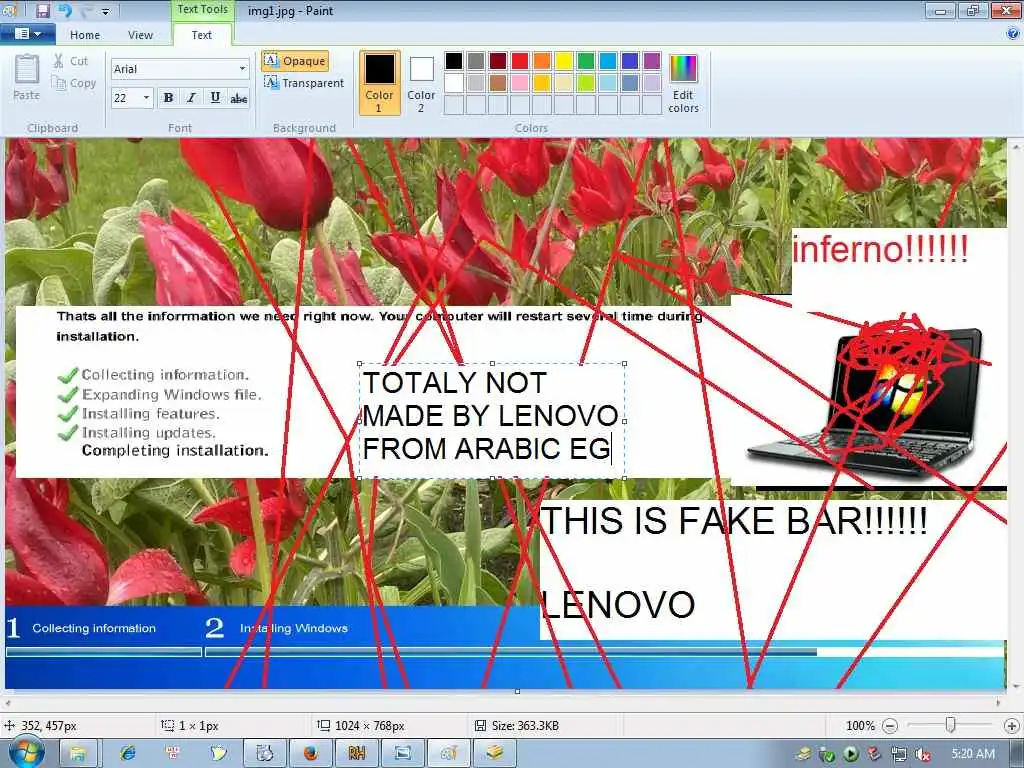Viewport: 1024px width, 768px height.
Task: Select the Color 2 background button
Action: (421, 84)
